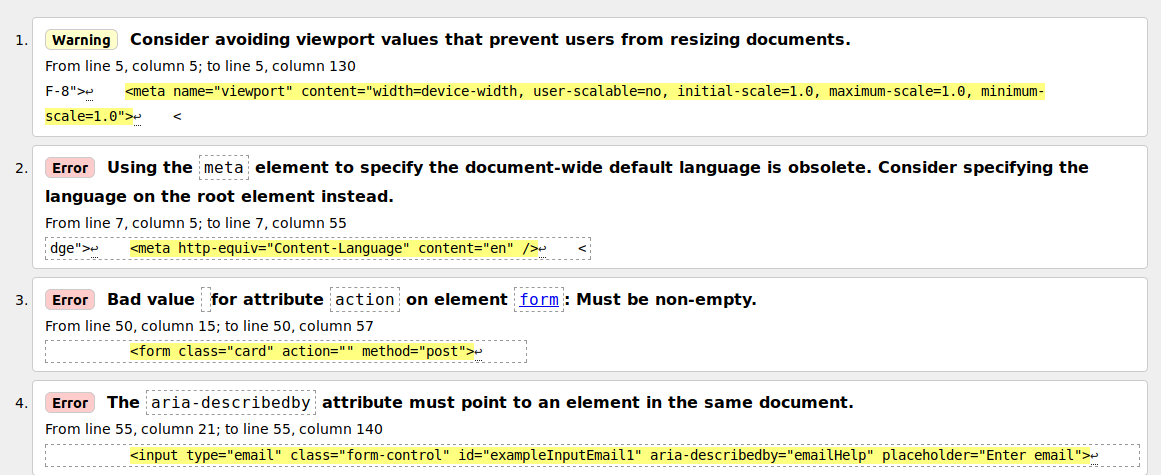
Task: Click the yellow Warning badge
Action: tap(81, 40)
